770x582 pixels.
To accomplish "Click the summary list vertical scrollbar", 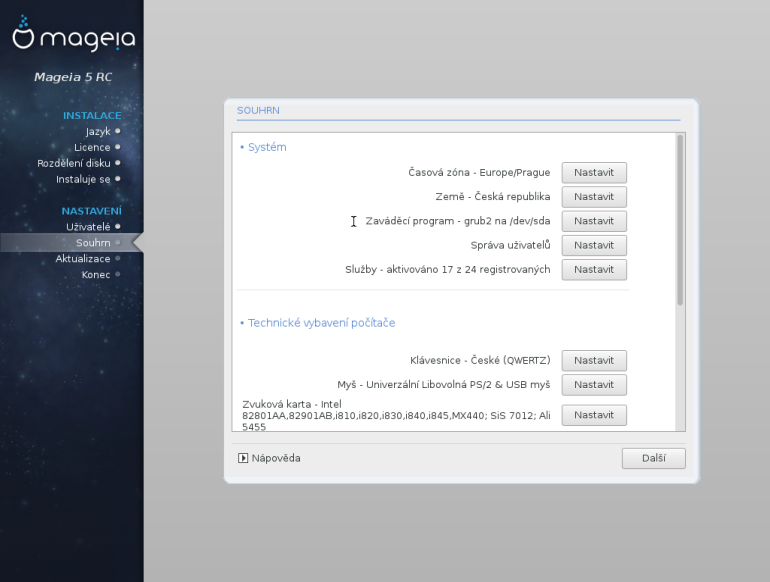I will point(680,220).
